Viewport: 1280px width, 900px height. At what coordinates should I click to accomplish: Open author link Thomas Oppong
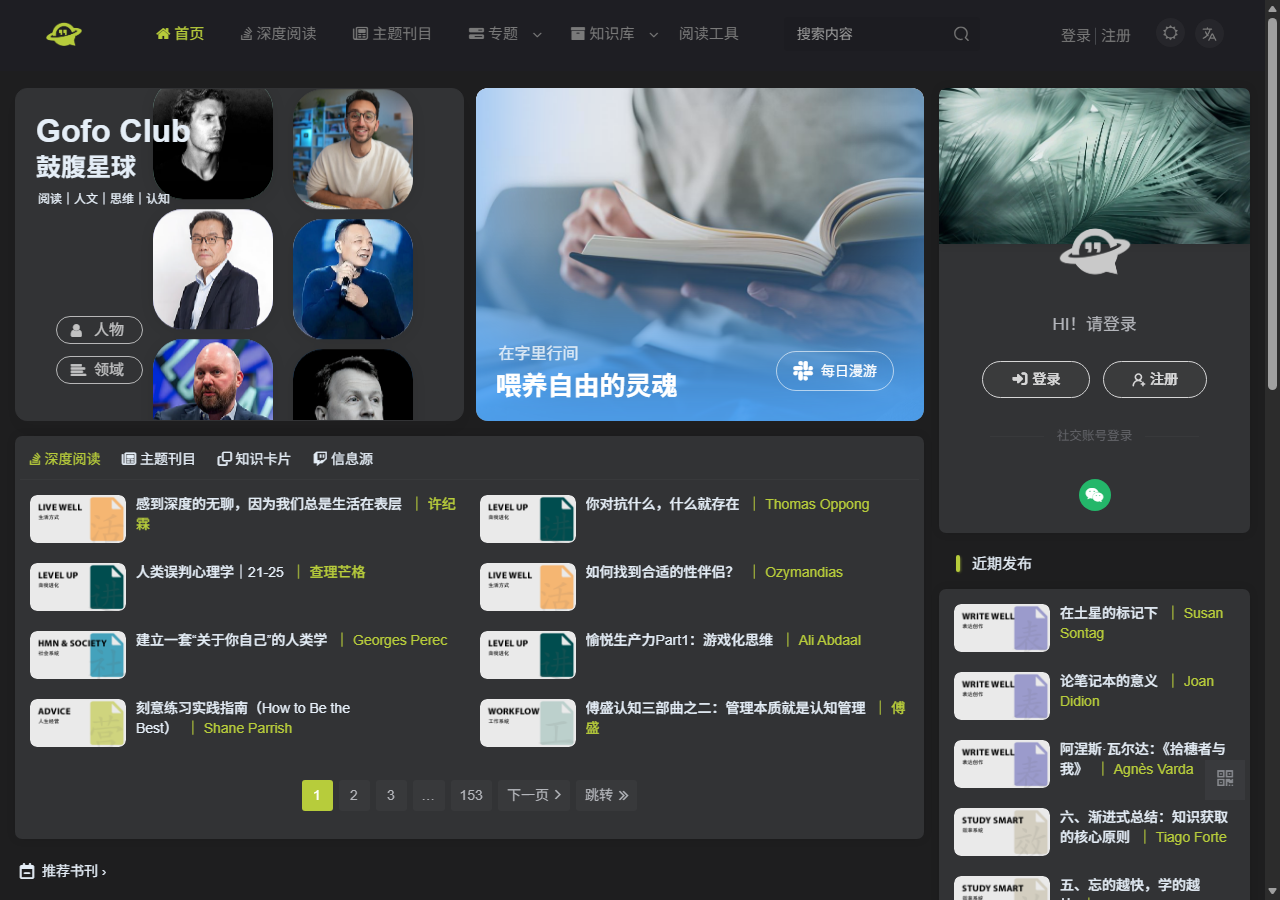pos(817,504)
